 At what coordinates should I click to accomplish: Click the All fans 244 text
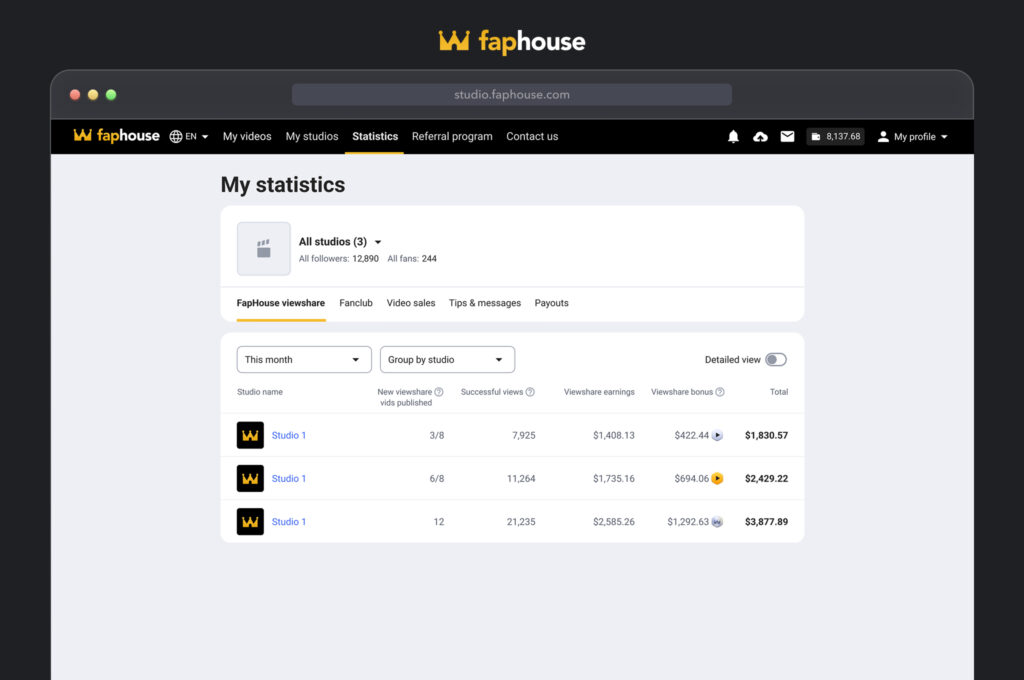click(x=412, y=259)
